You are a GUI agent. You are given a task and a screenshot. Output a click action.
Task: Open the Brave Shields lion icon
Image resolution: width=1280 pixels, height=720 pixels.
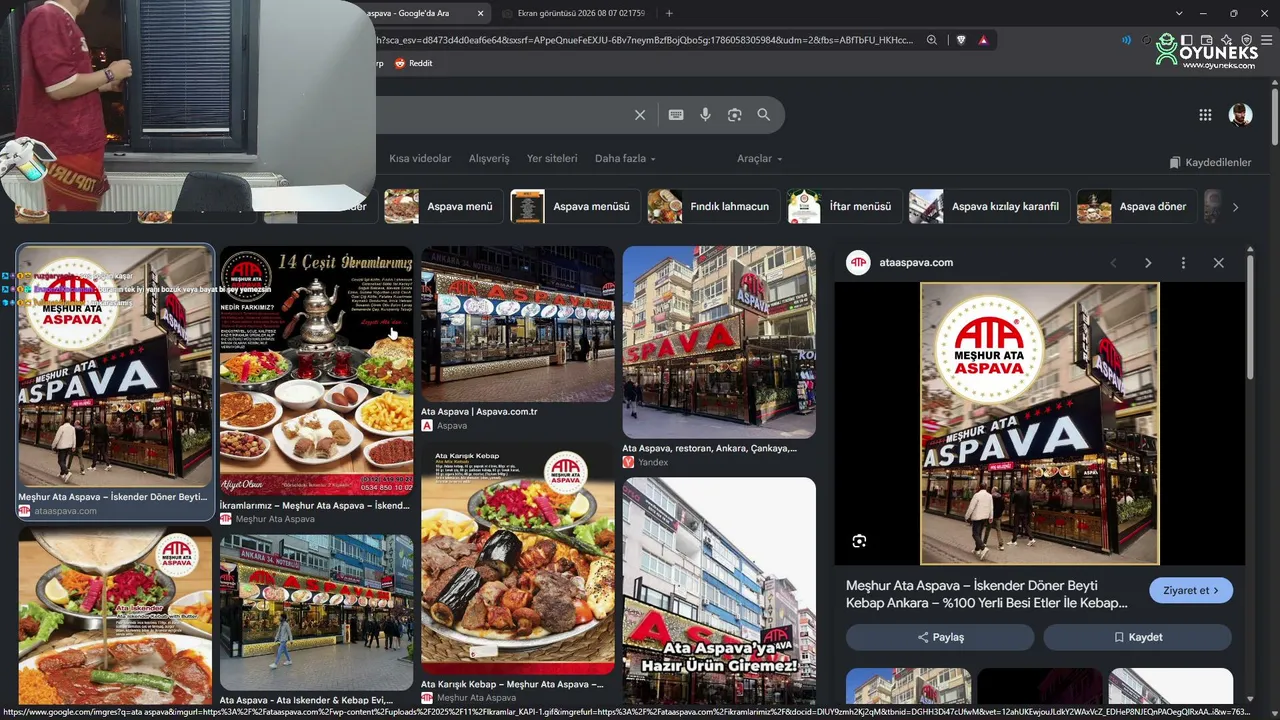961,40
